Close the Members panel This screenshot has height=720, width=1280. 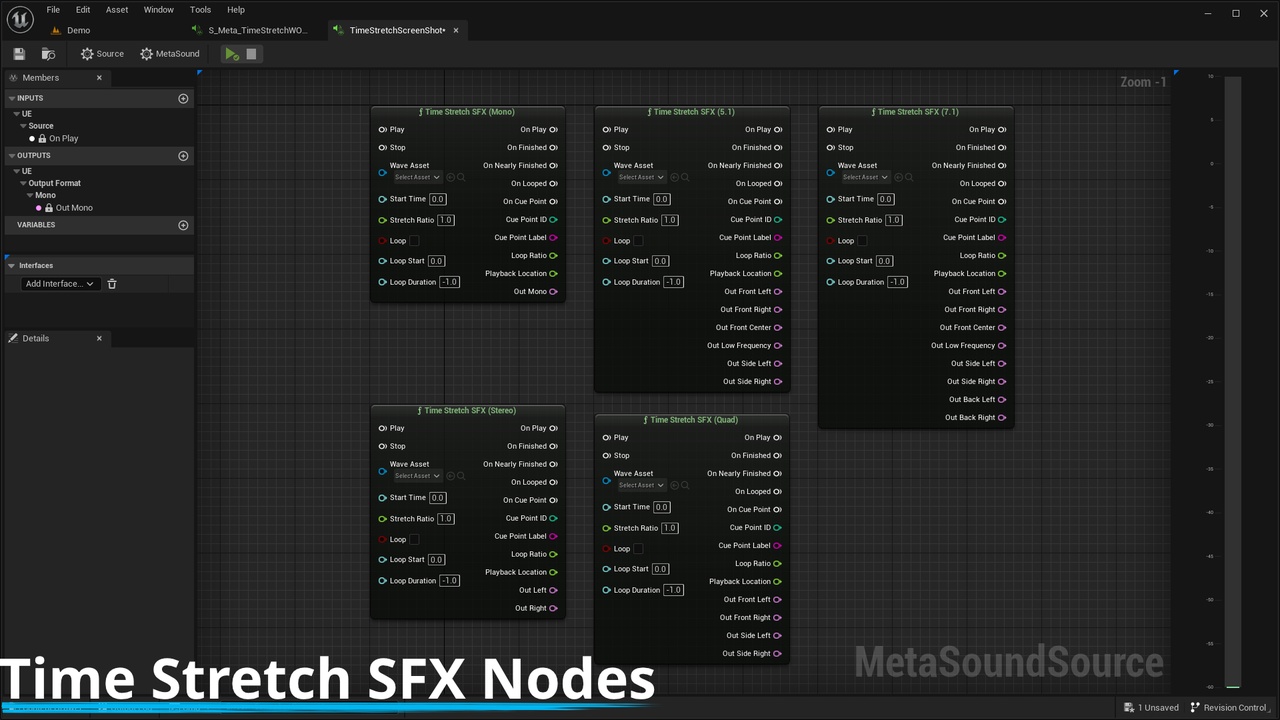99,78
